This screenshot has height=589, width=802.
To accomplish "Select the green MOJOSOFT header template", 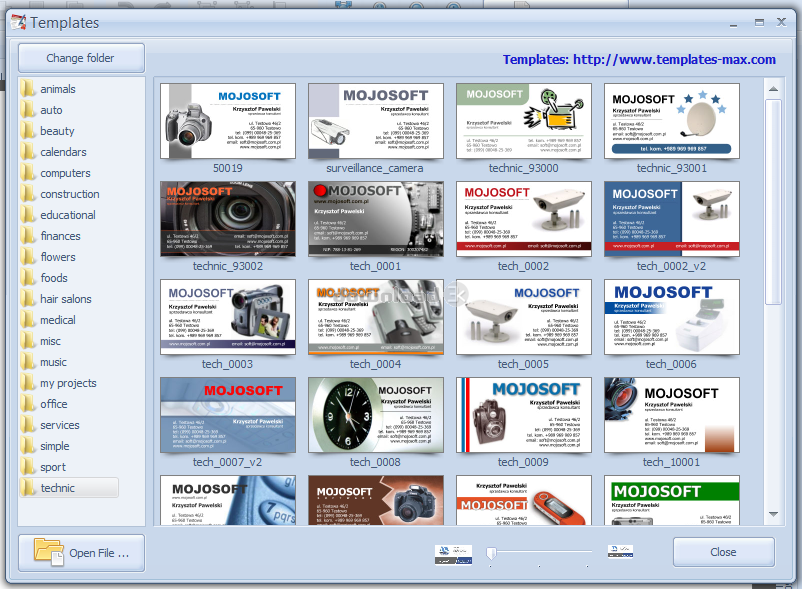I will 672,501.
